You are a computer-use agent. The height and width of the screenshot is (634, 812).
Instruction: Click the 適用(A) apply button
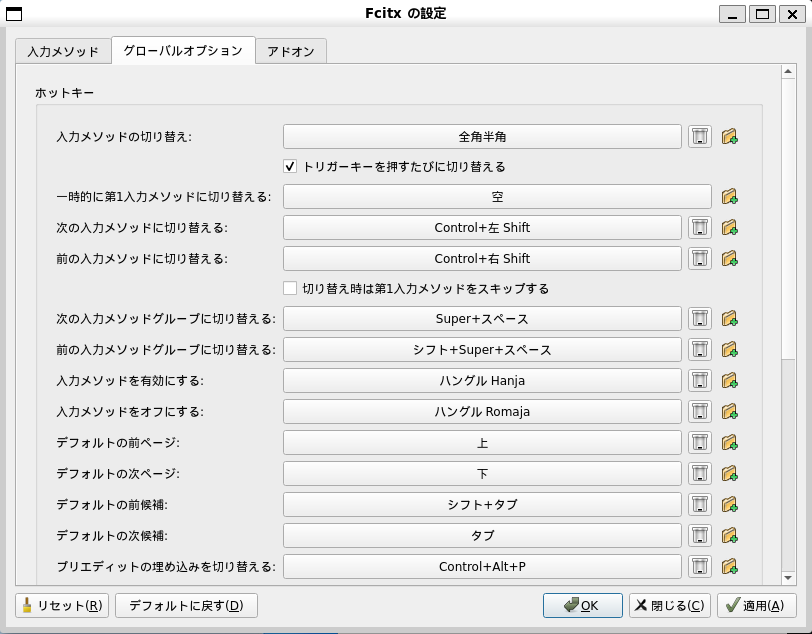point(742,605)
